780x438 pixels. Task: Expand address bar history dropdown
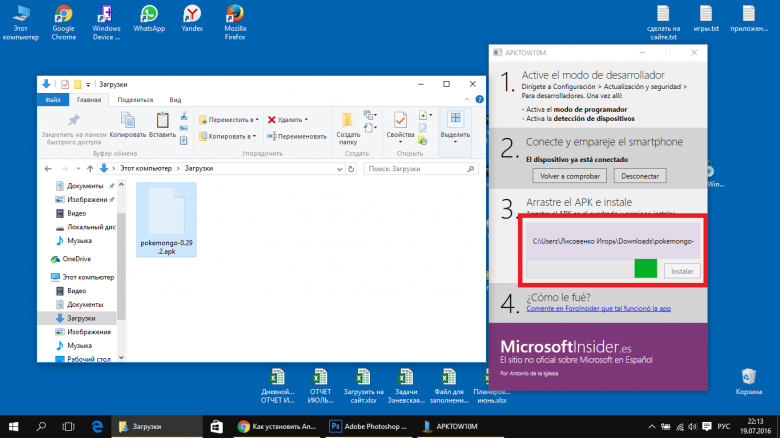point(339,169)
